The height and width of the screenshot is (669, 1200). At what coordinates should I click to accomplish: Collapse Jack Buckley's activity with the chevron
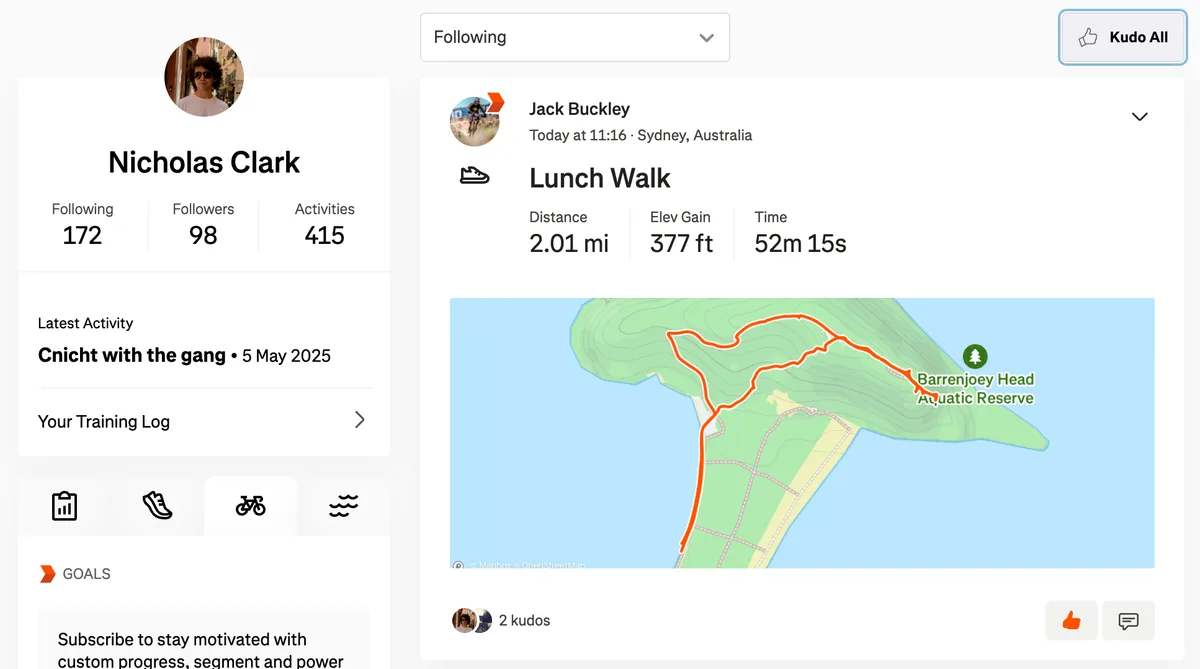tap(1139, 116)
